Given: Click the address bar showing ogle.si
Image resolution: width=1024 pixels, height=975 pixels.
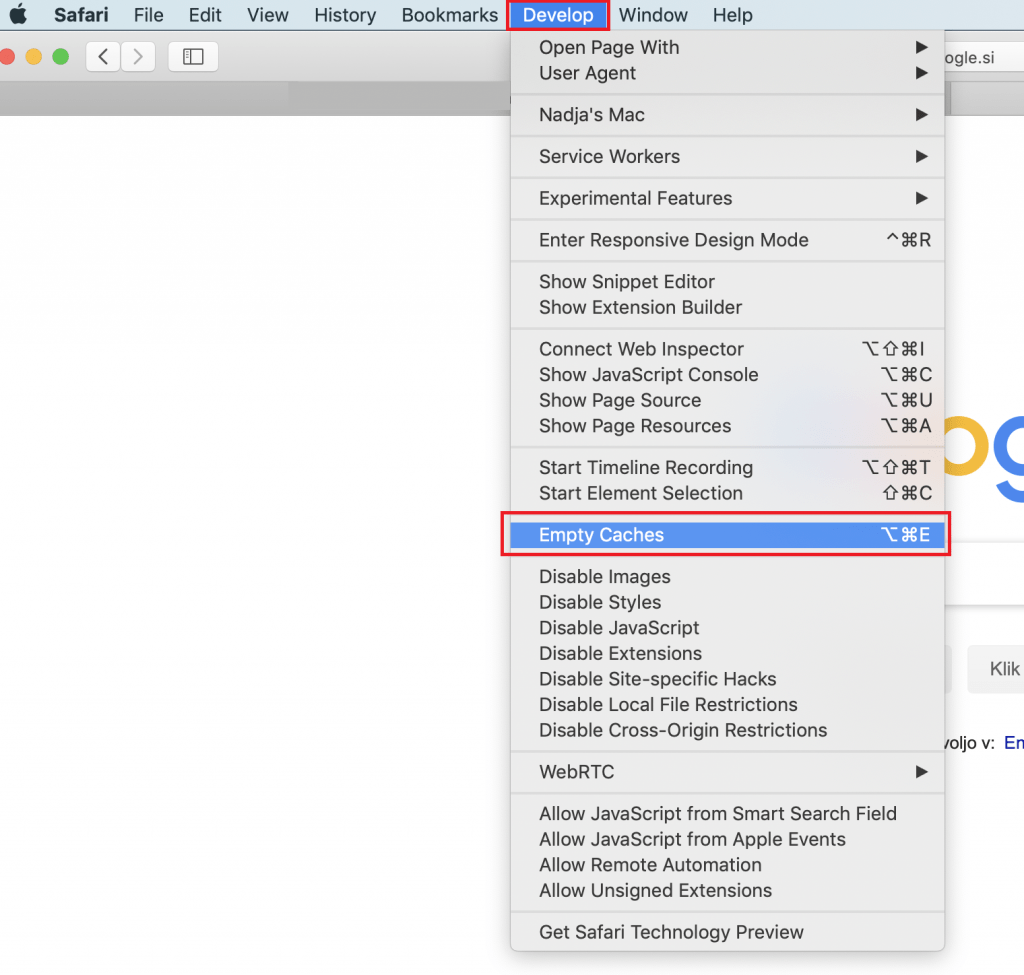Looking at the screenshot, I should coord(984,57).
